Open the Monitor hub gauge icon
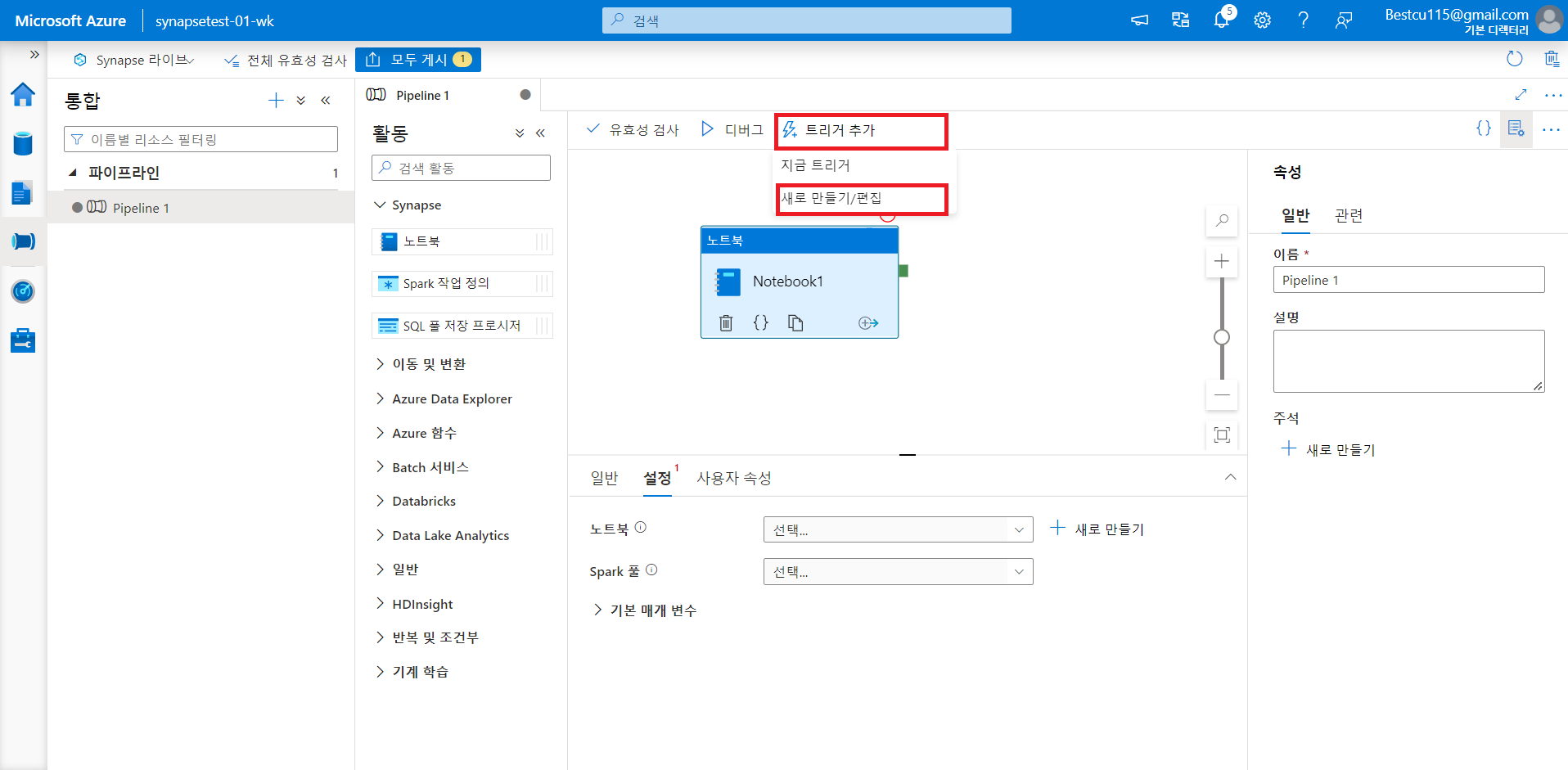This screenshot has width=1568, height=770. [23, 291]
